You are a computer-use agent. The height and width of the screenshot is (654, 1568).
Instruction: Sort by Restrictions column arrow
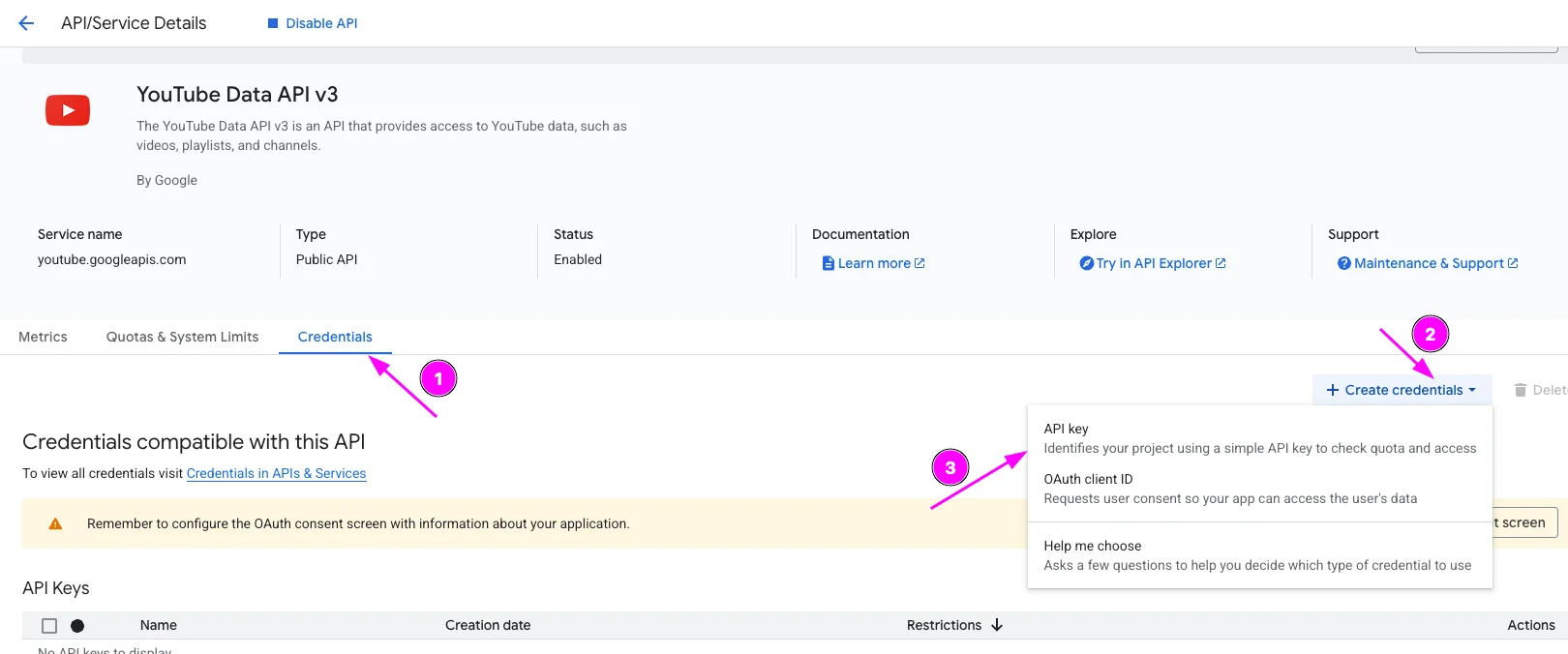pyautogui.click(x=997, y=625)
